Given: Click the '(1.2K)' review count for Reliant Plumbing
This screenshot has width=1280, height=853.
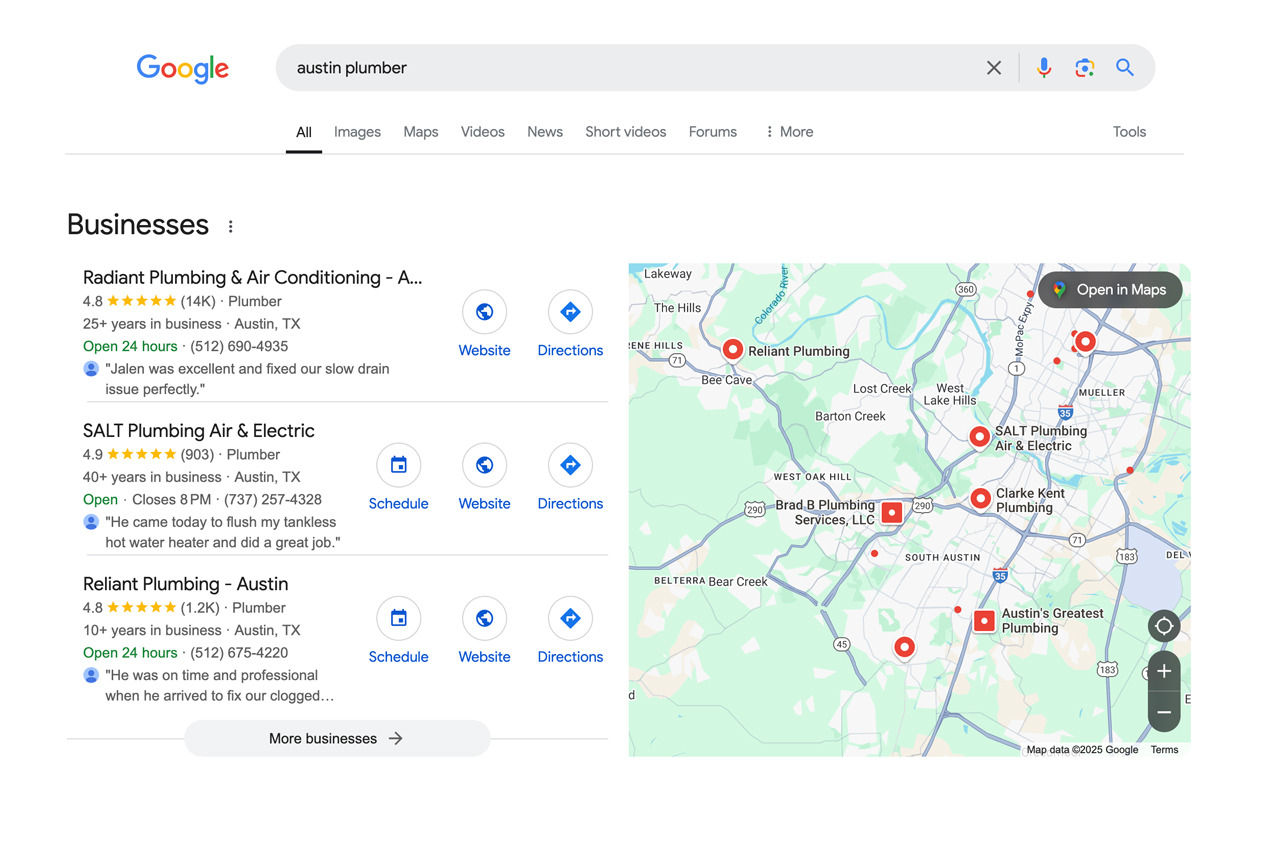Looking at the screenshot, I should click(x=201, y=607).
